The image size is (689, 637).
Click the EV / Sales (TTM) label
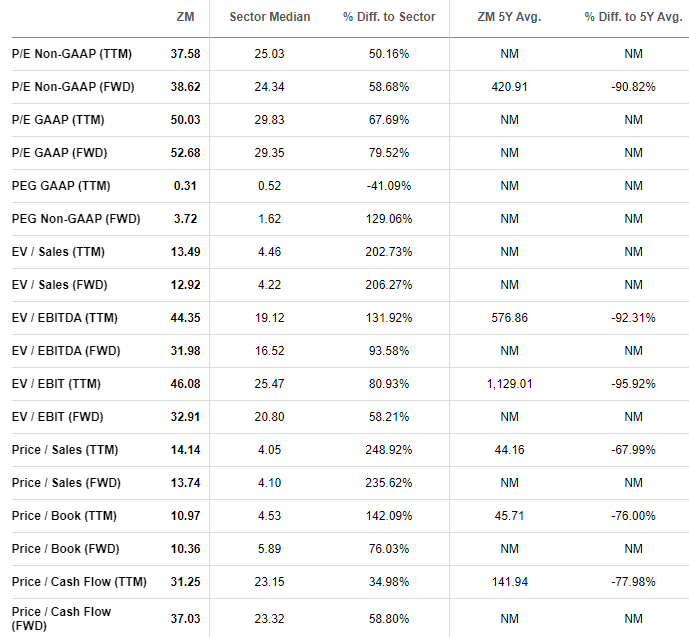58,251
